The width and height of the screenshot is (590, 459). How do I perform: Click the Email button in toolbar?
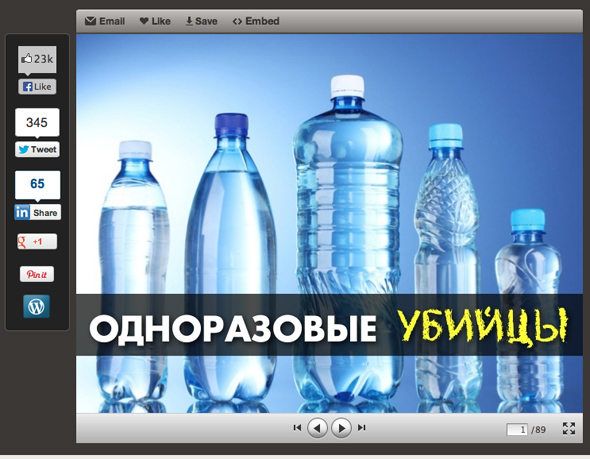(105, 21)
